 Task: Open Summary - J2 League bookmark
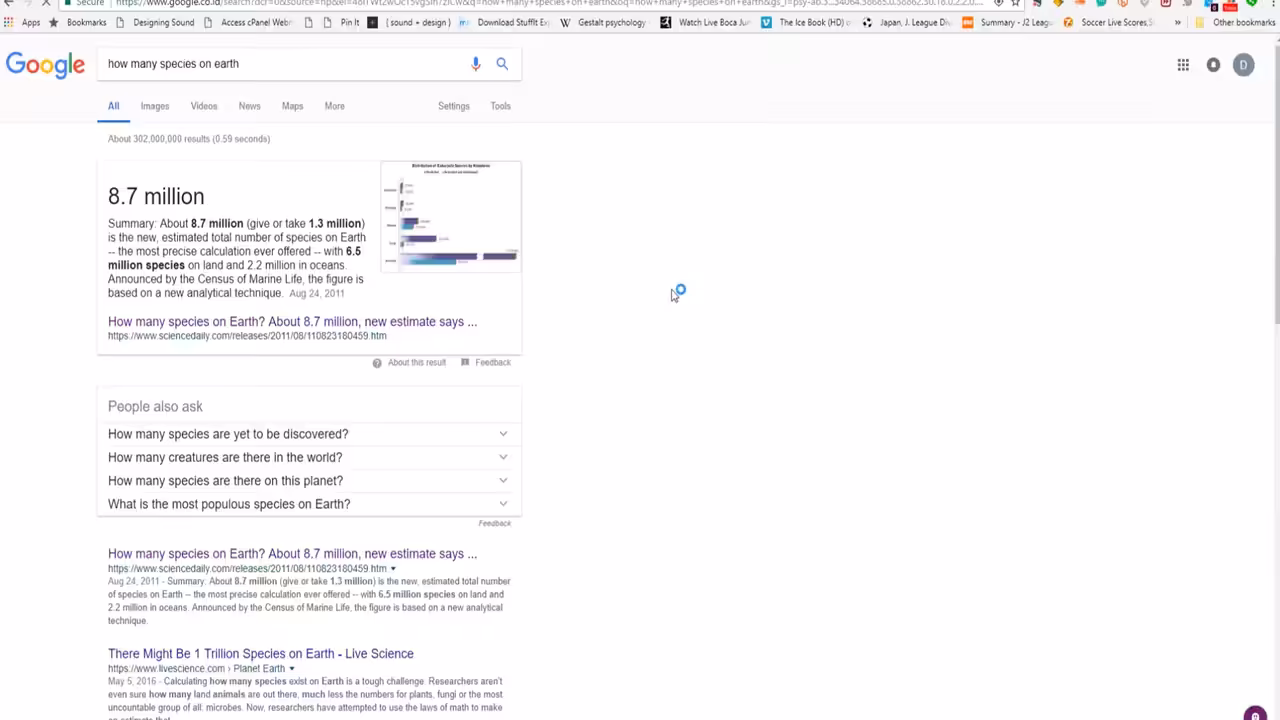pos(1007,22)
